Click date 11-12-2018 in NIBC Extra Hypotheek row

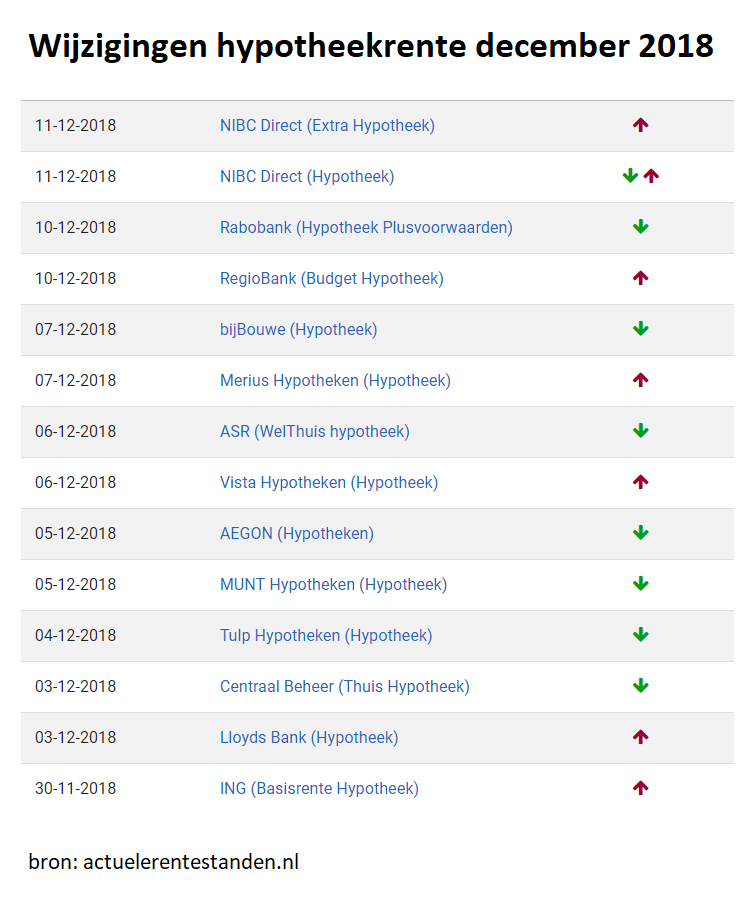tap(75, 126)
